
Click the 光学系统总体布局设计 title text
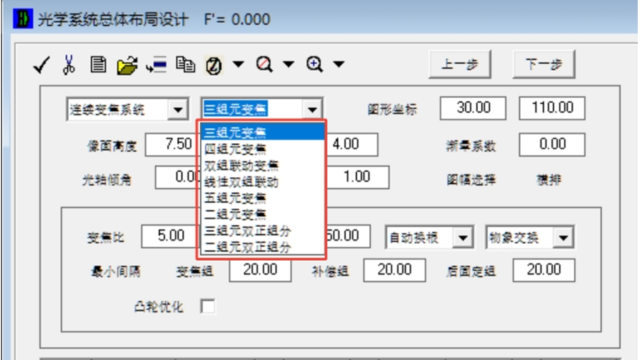click(x=113, y=19)
